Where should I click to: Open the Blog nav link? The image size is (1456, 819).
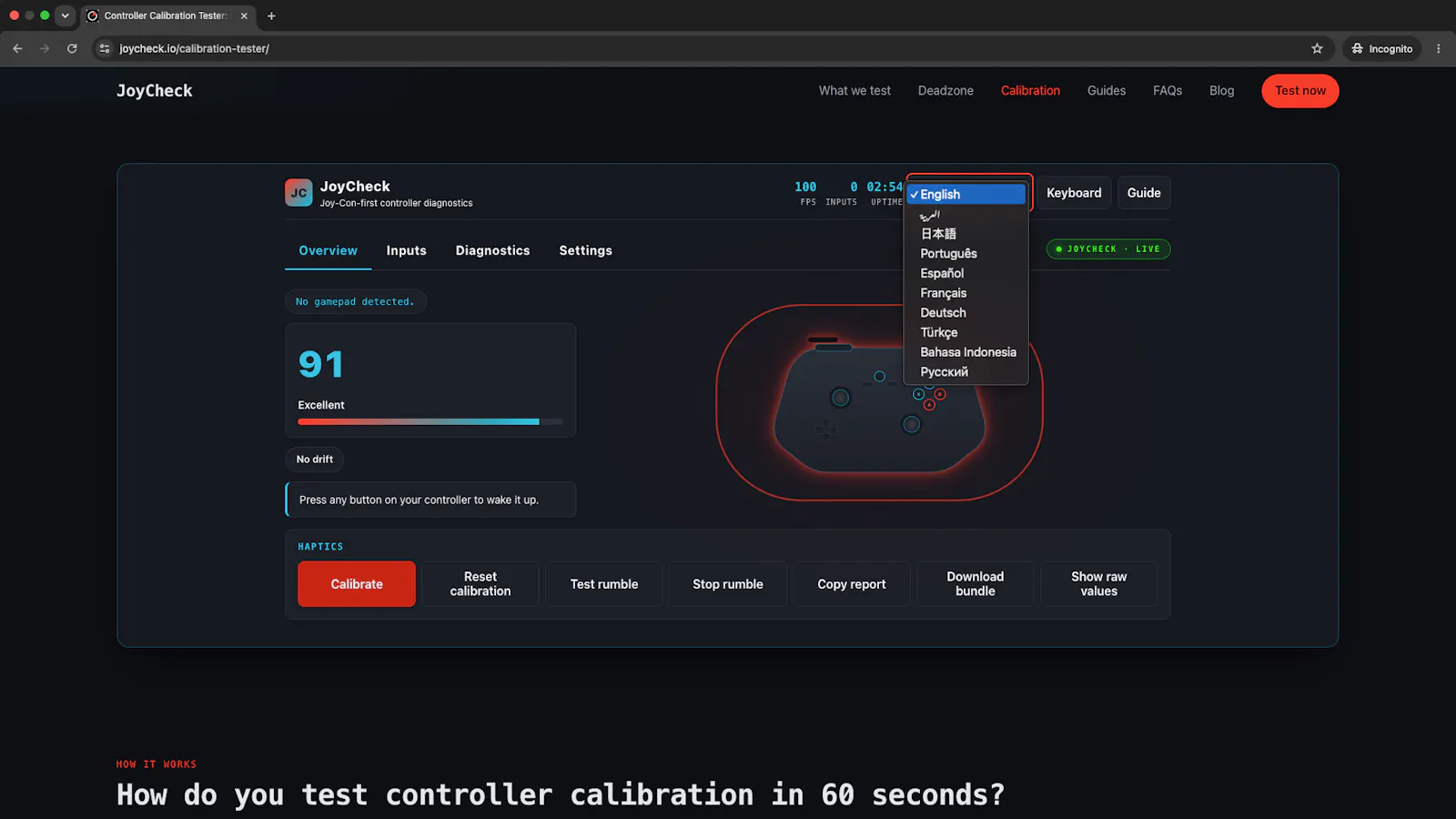click(1221, 90)
